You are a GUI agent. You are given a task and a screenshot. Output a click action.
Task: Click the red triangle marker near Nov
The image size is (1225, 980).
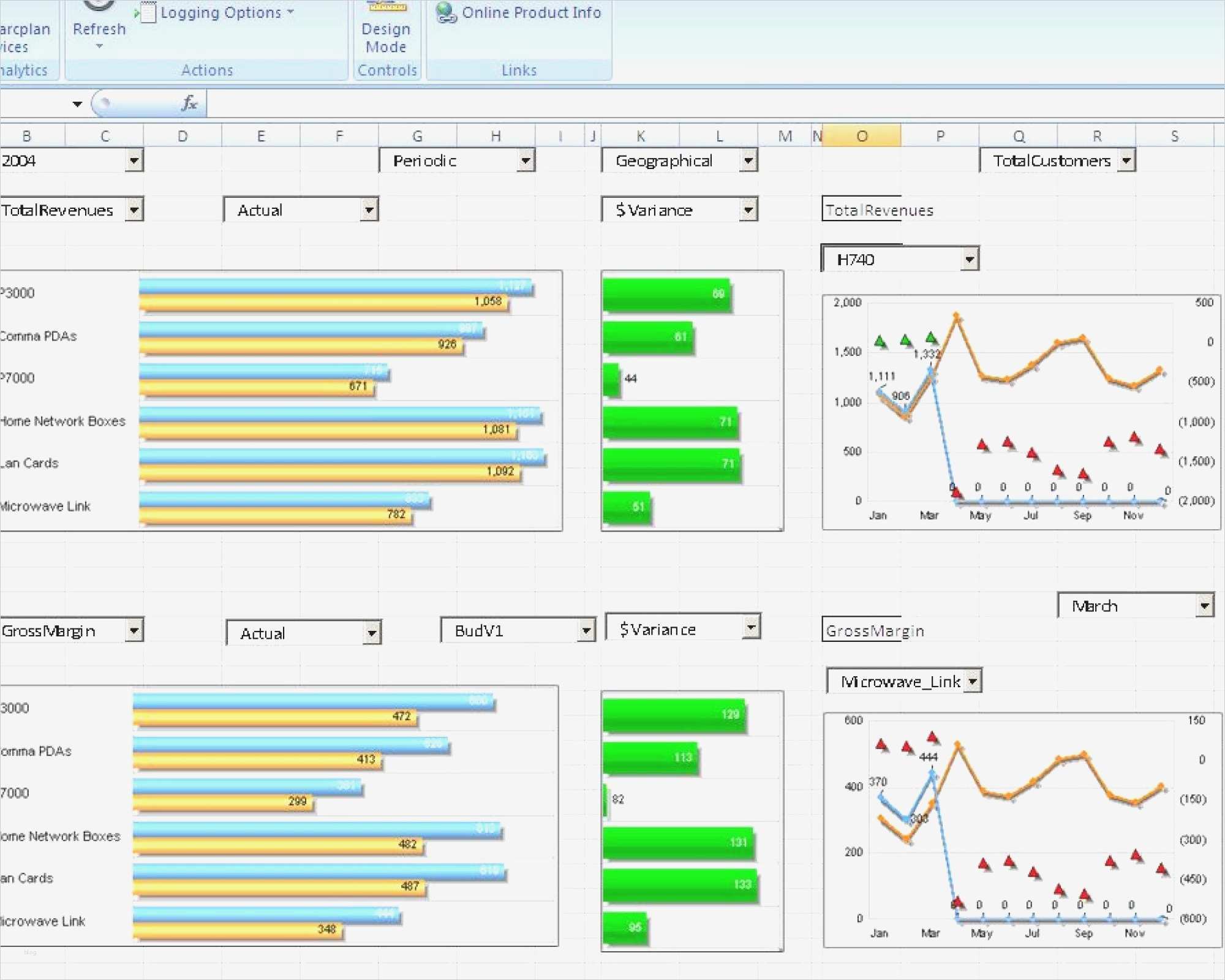[x=1134, y=438]
